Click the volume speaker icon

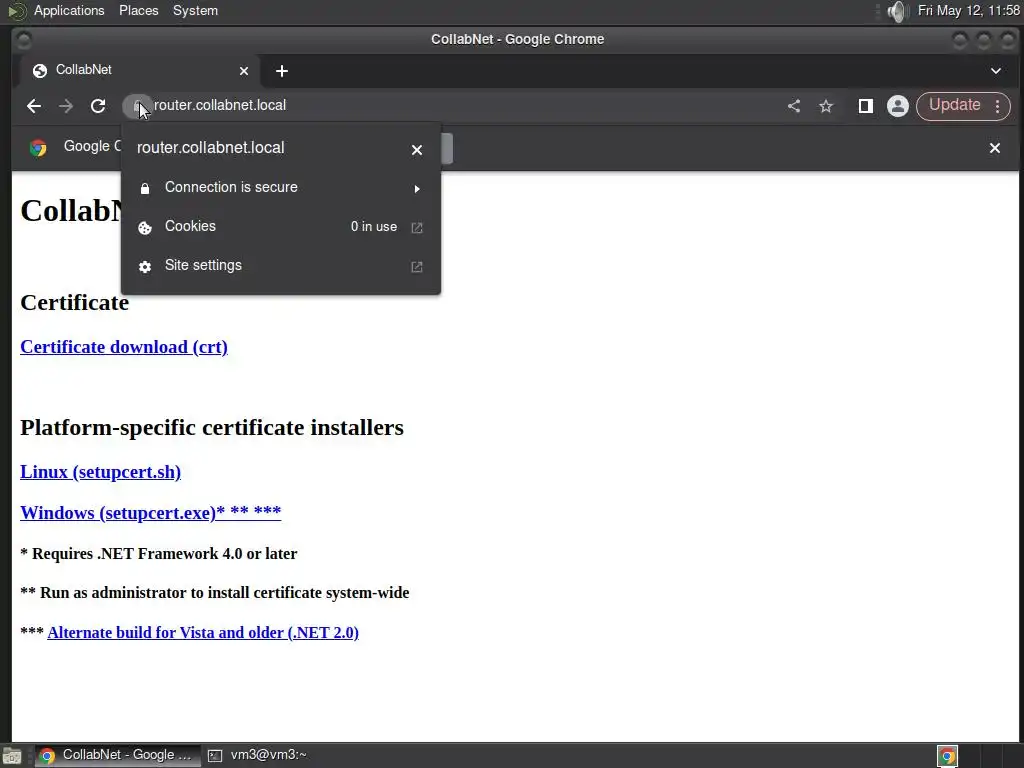[x=898, y=11]
